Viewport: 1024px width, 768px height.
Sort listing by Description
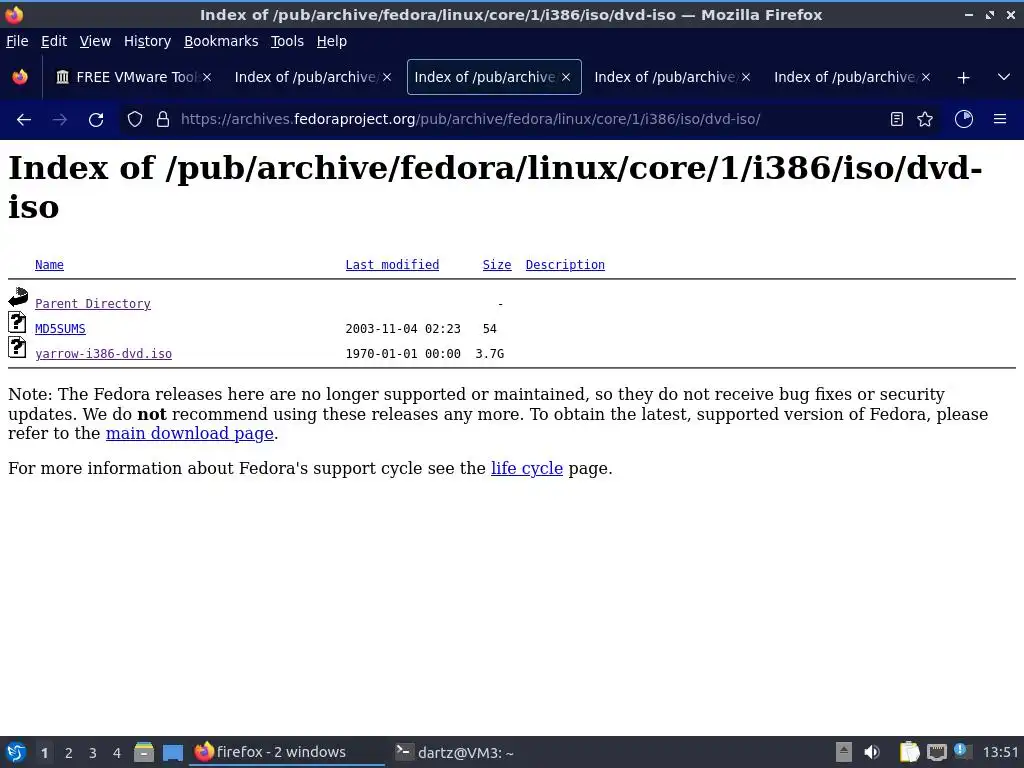click(565, 264)
